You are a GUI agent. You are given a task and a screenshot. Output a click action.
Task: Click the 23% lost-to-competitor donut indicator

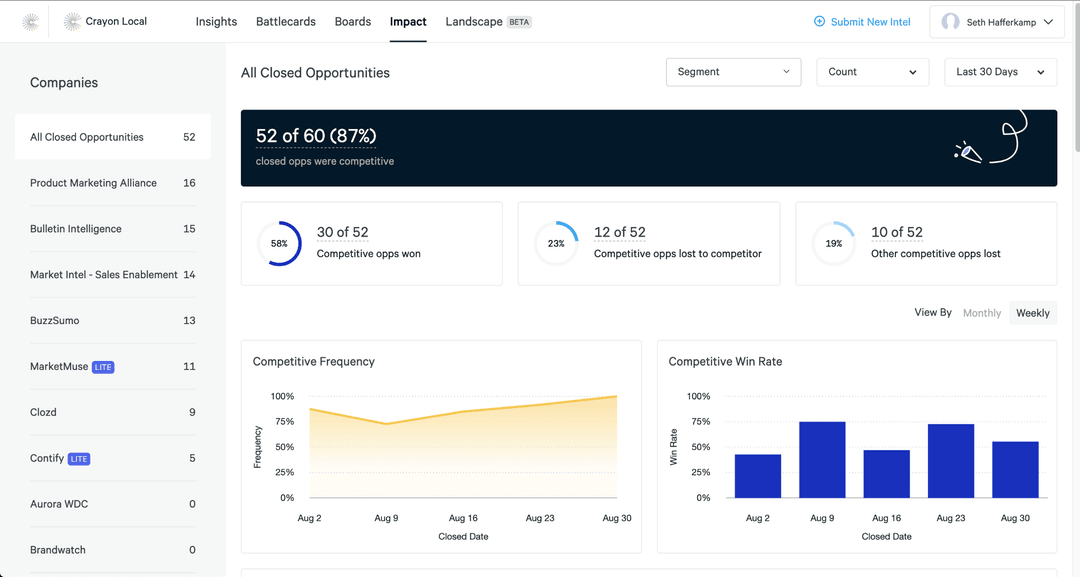(x=556, y=244)
